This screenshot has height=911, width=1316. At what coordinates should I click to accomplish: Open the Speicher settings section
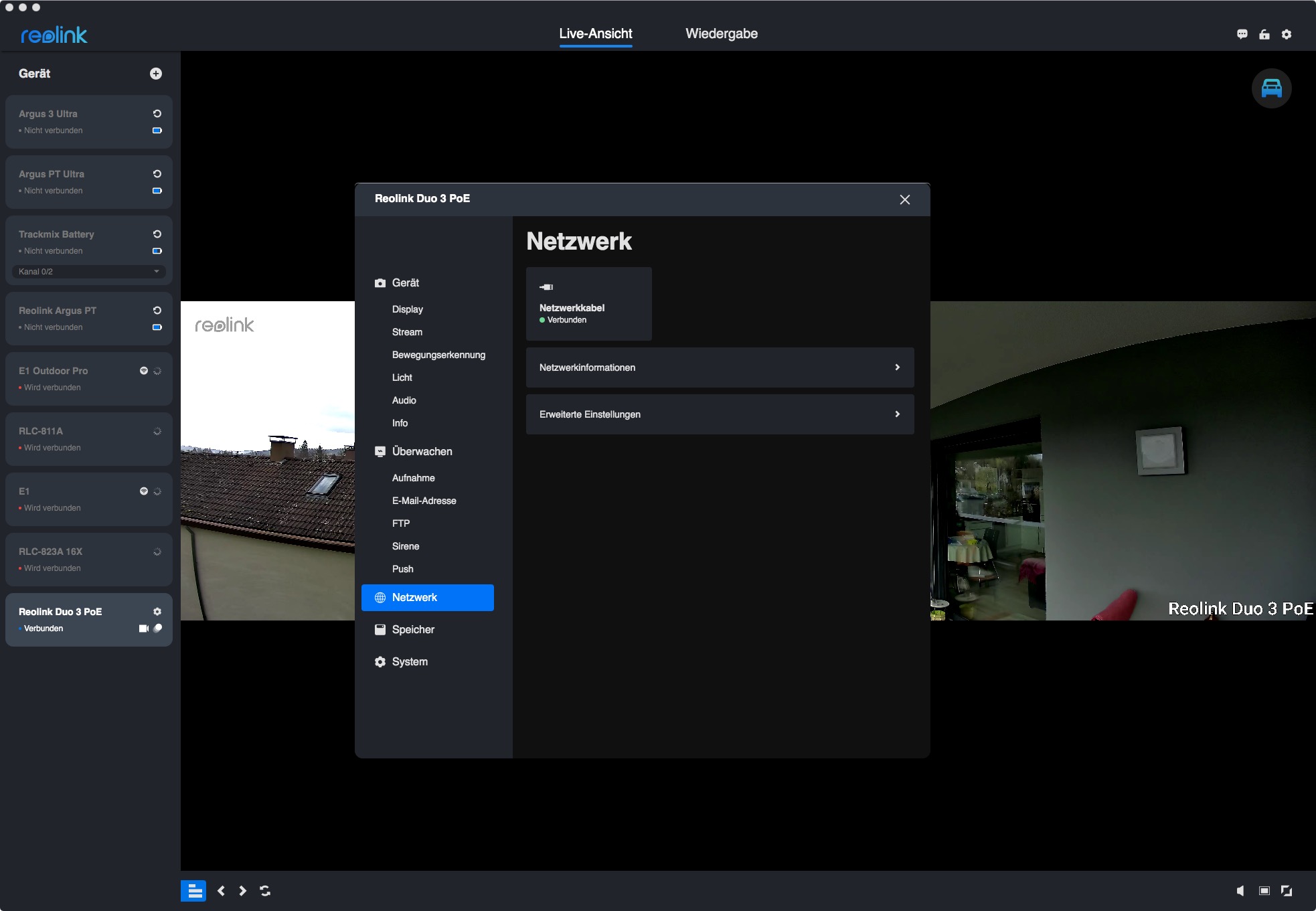pyautogui.click(x=413, y=629)
